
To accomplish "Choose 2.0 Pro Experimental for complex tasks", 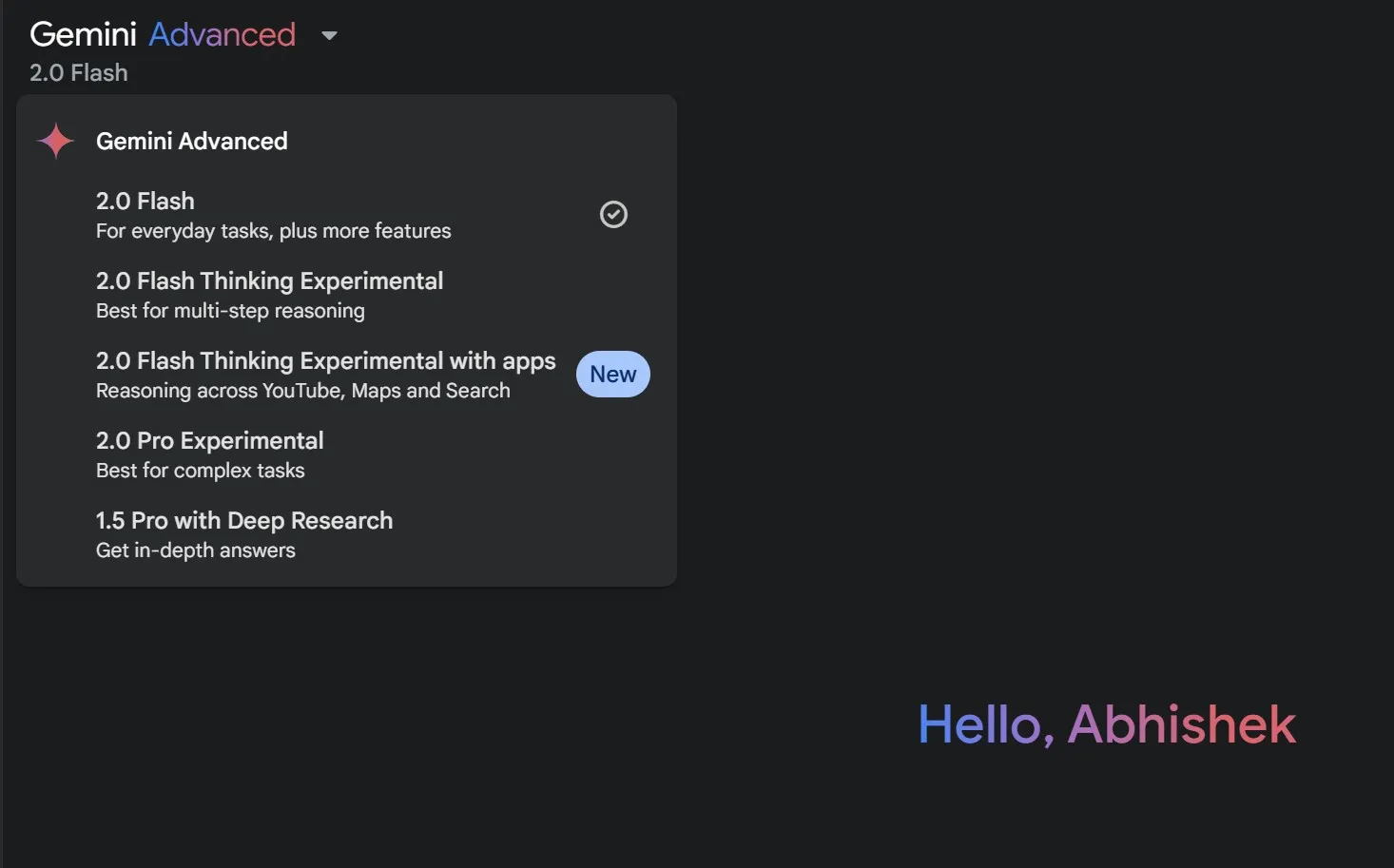I will (x=209, y=440).
